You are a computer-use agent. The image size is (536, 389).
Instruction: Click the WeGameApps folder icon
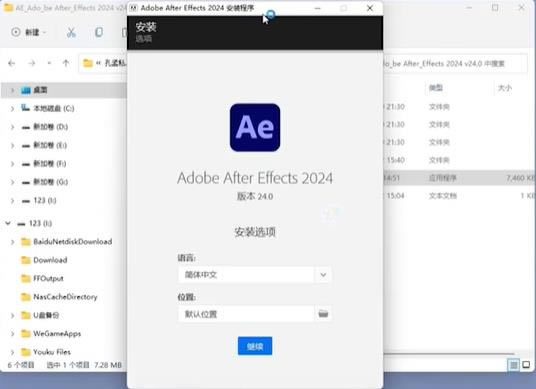(26, 334)
